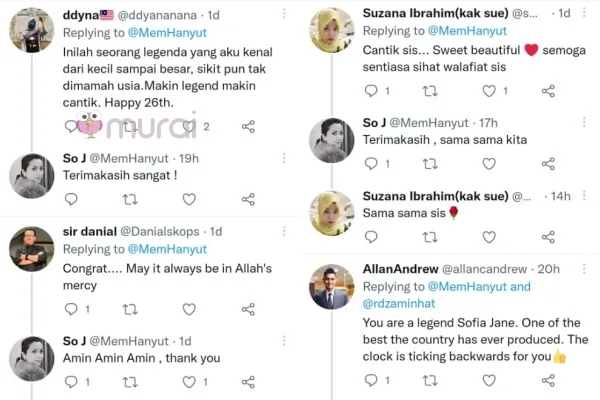Like AllanAndrew's 'You are a legend' tweet
The image size is (600, 400).
pos(488,380)
